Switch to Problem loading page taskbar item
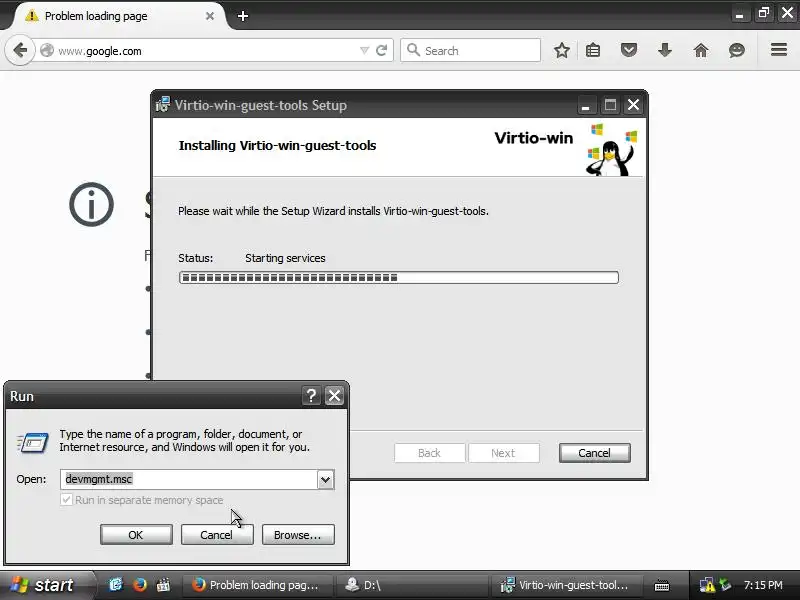The image size is (800, 600). [x=260, y=585]
